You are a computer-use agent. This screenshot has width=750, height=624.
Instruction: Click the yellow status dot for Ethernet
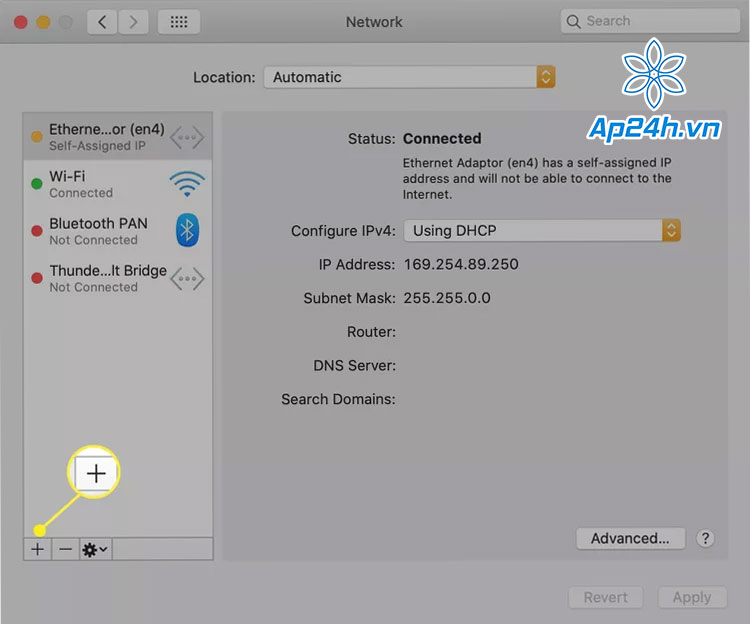(x=37, y=137)
